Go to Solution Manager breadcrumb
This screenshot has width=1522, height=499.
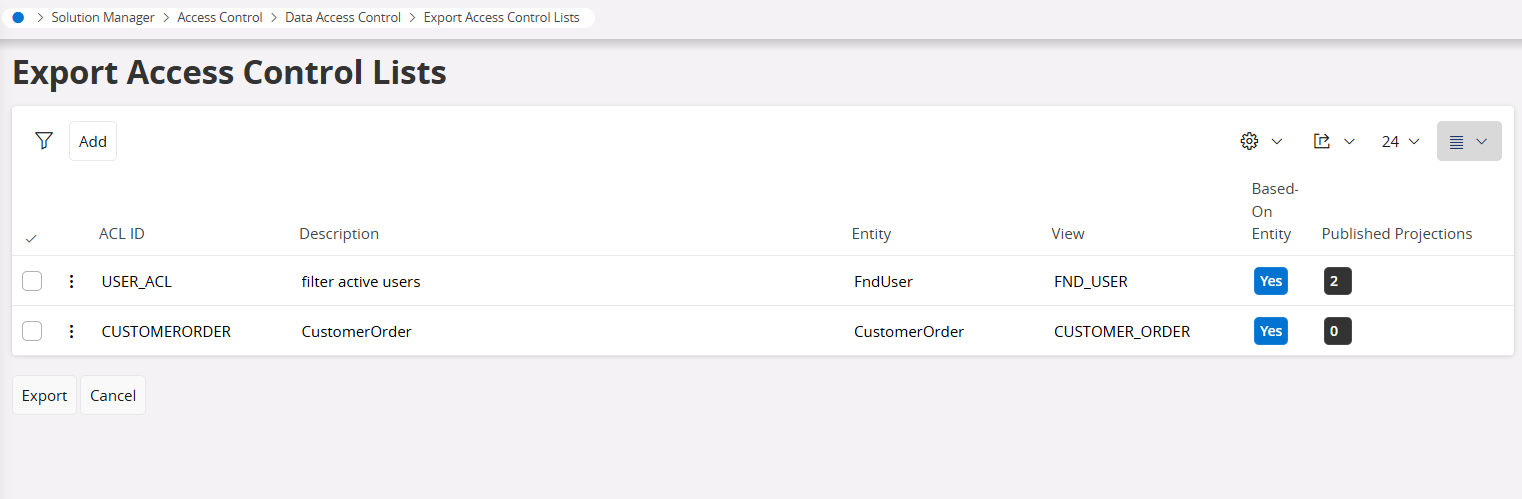tap(103, 17)
